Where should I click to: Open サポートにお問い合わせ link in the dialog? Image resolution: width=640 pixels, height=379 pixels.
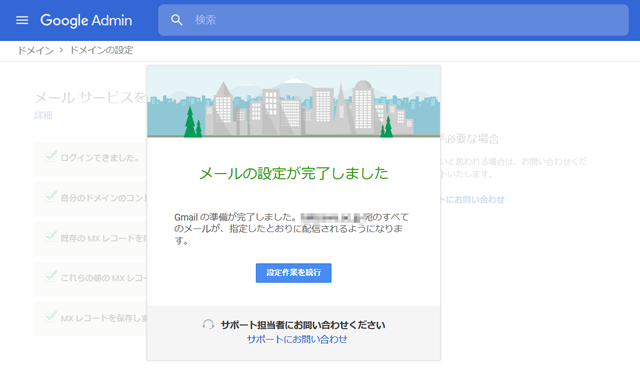(297, 339)
